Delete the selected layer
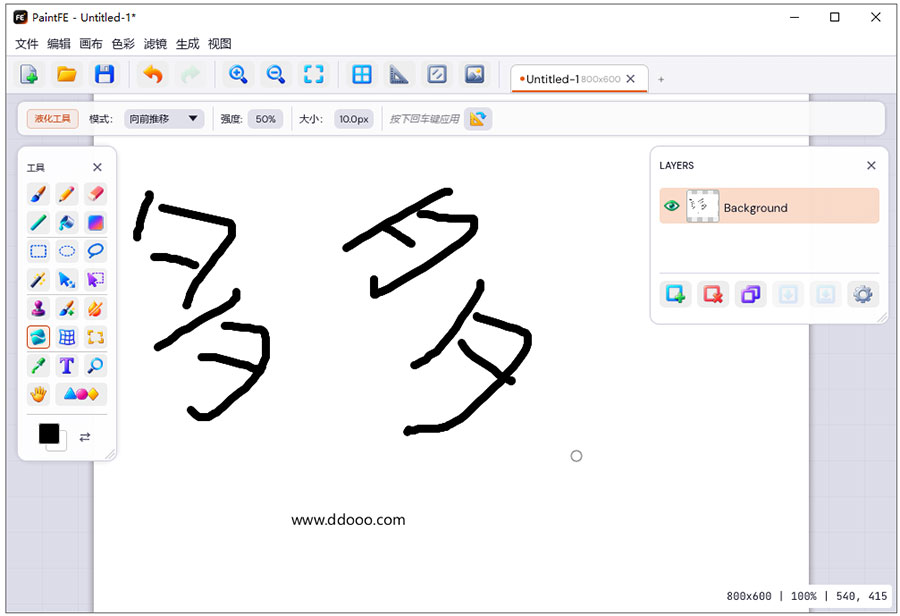The width and height of the screenshot is (900, 616). coord(713,295)
